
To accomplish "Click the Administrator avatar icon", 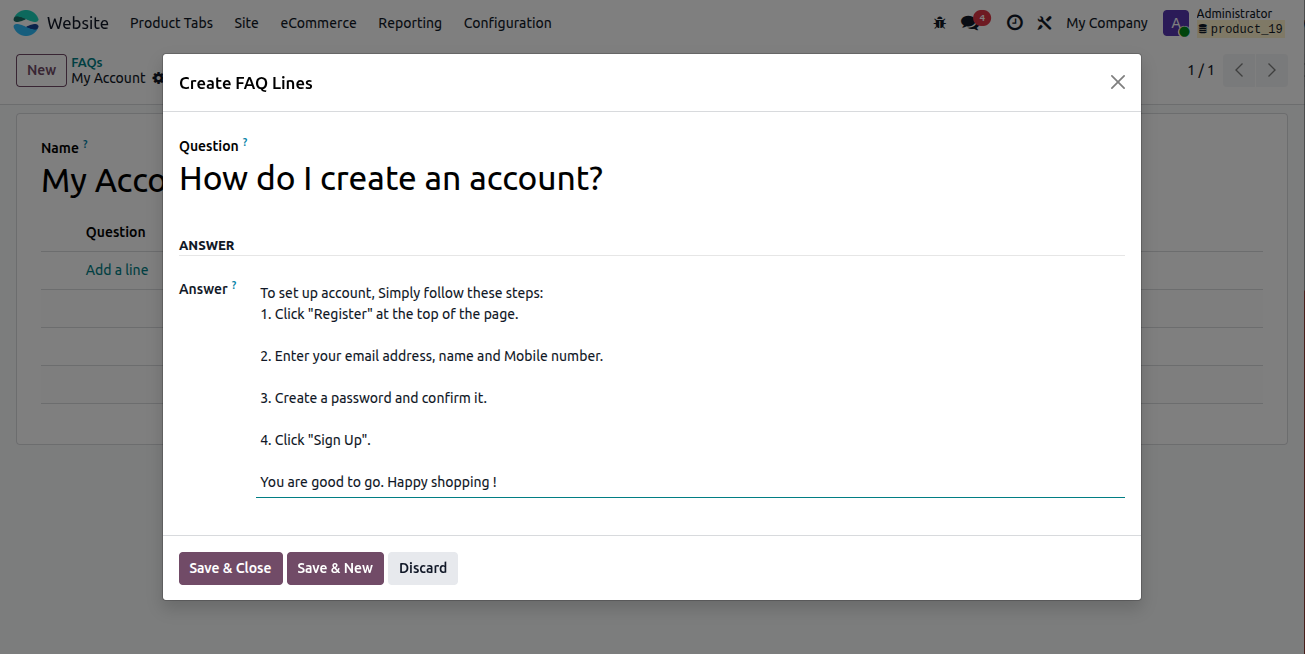I will [x=1176, y=23].
